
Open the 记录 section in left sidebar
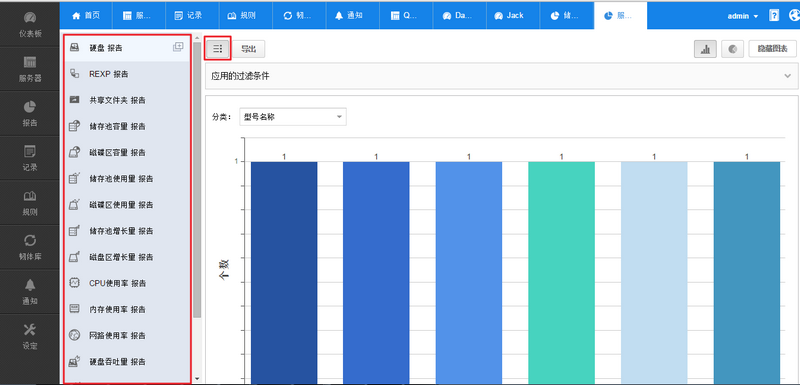coord(30,158)
